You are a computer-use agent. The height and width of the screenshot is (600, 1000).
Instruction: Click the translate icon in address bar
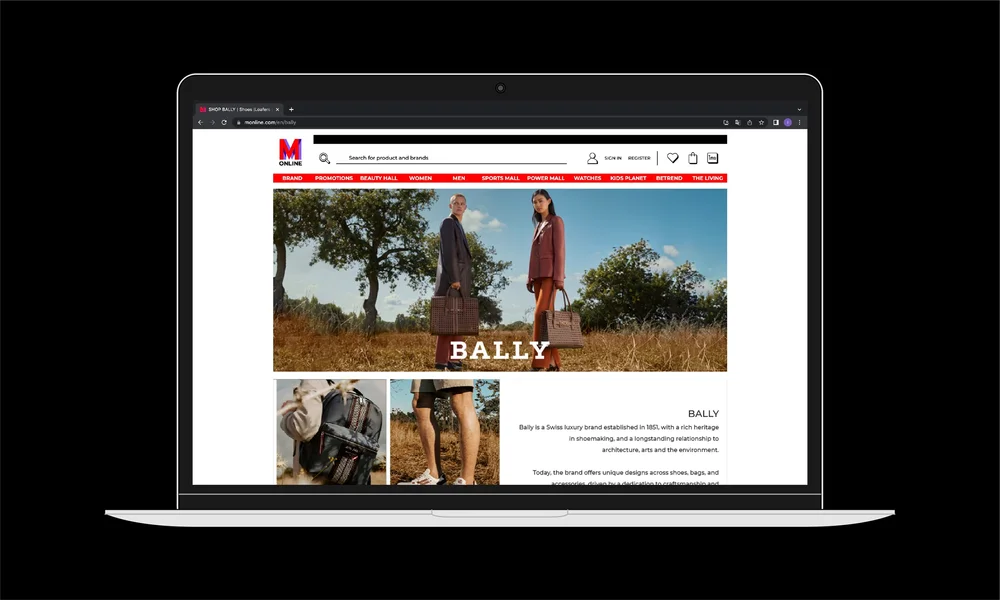(x=737, y=122)
